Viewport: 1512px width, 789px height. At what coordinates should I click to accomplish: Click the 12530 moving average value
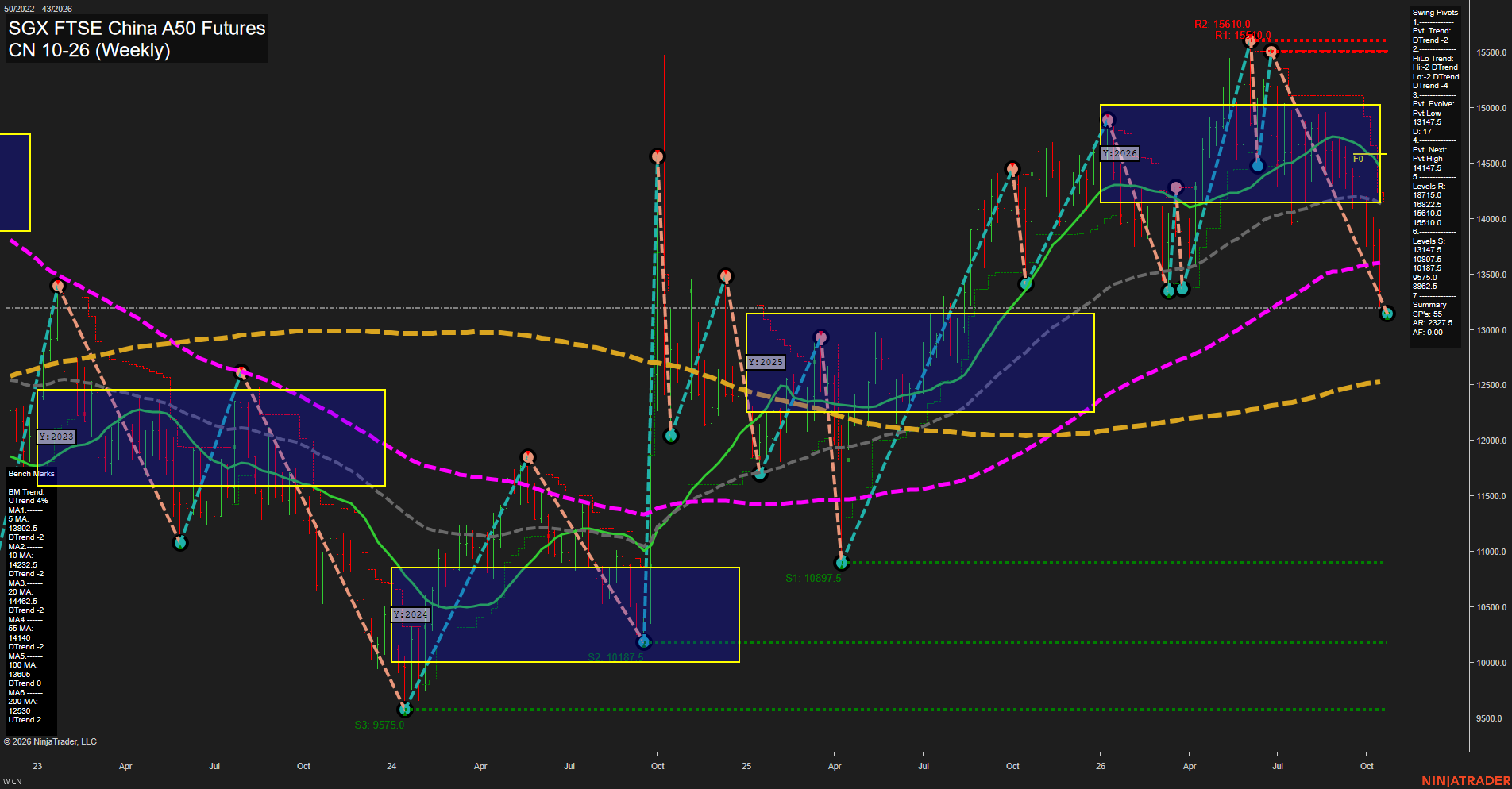pyautogui.click(x=20, y=711)
